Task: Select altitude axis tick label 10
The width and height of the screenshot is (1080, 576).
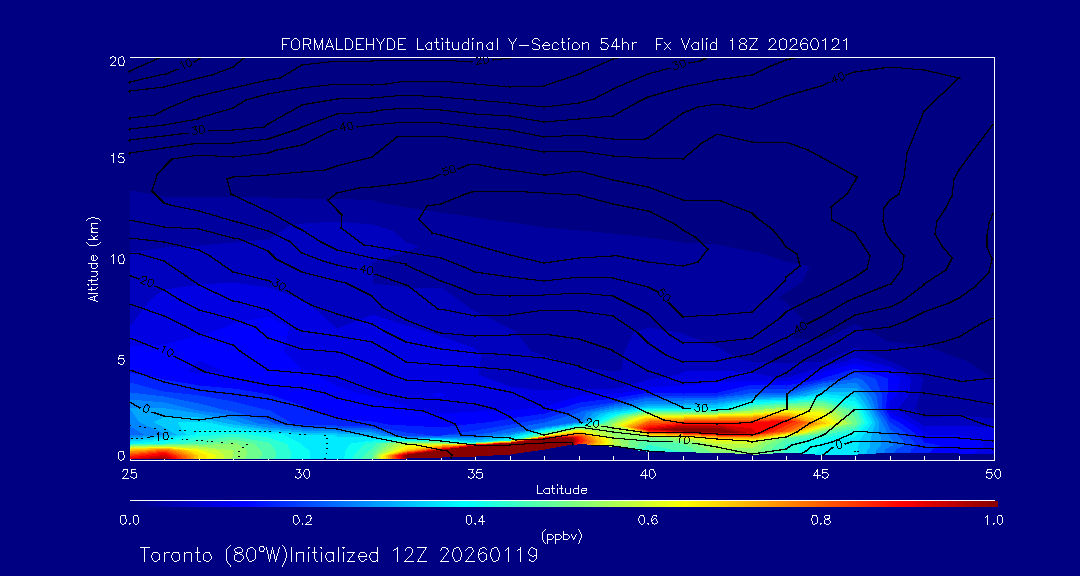Action: click(116, 259)
